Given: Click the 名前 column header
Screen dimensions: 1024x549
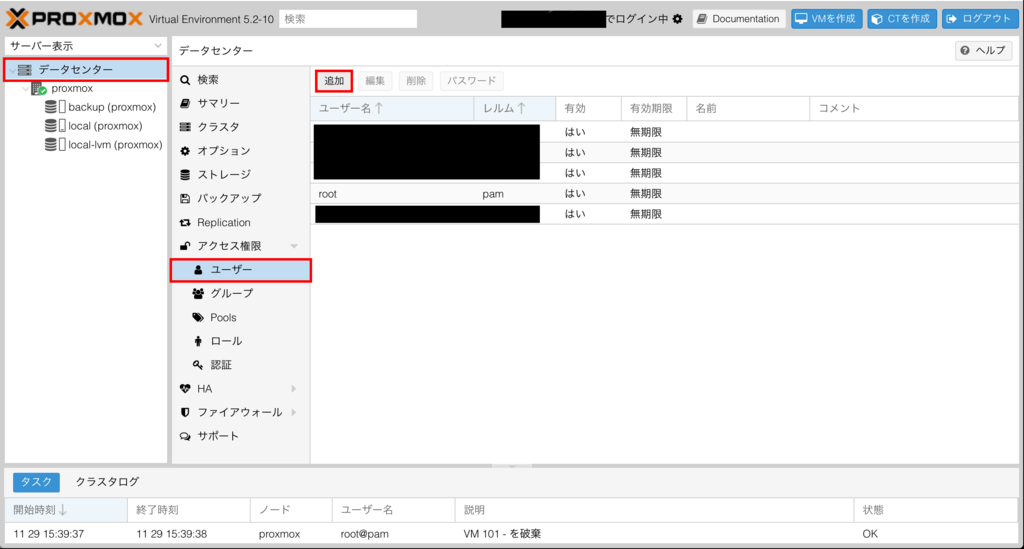Looking at the screenshot, I should click(748, 108).
